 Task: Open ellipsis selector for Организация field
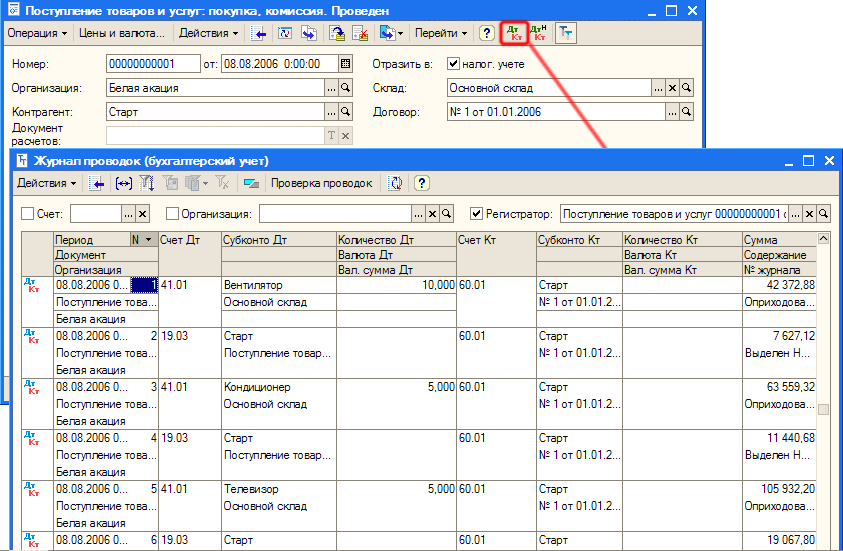click(x=331, y=88)
